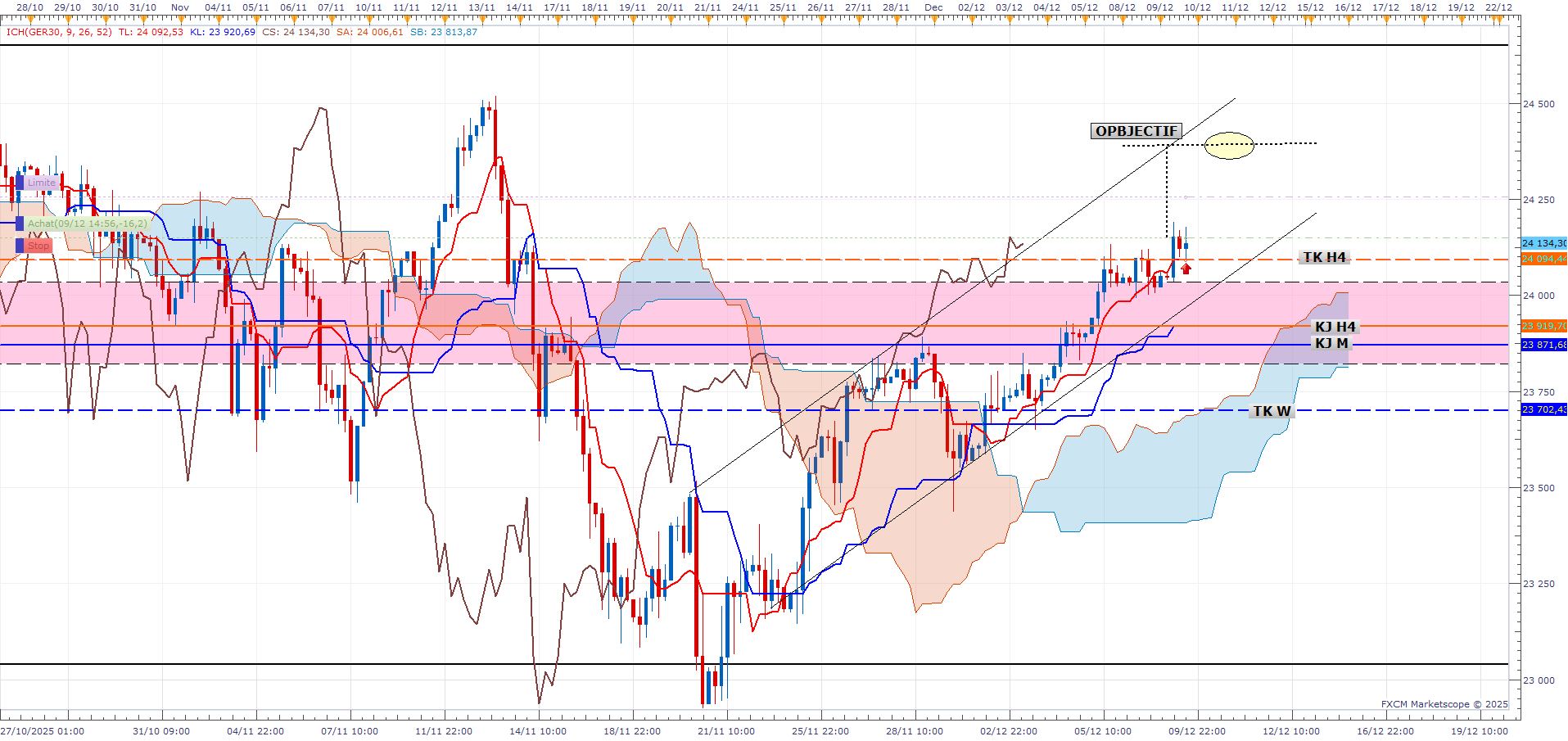
Task: Click the blue 23 702,43 price tag
Action: (x=1543, y=409)
